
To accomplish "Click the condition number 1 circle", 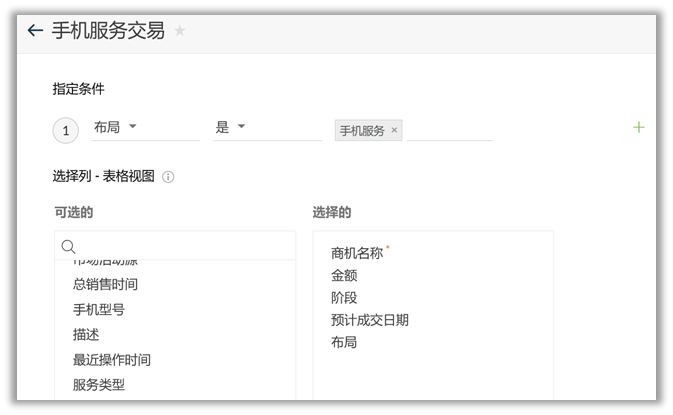I will pyautogui.click(x=66, y=130).
